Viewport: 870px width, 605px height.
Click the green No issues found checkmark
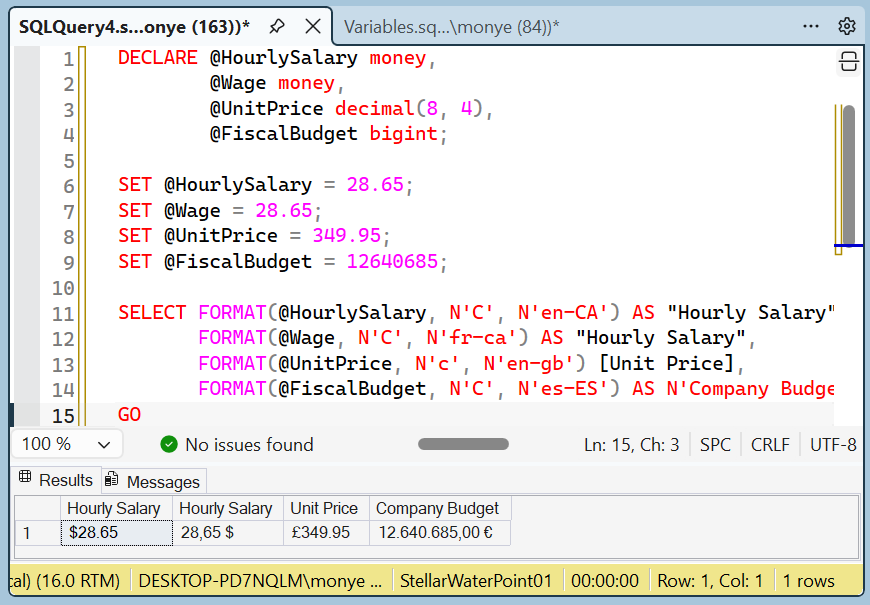coord(169,444)
